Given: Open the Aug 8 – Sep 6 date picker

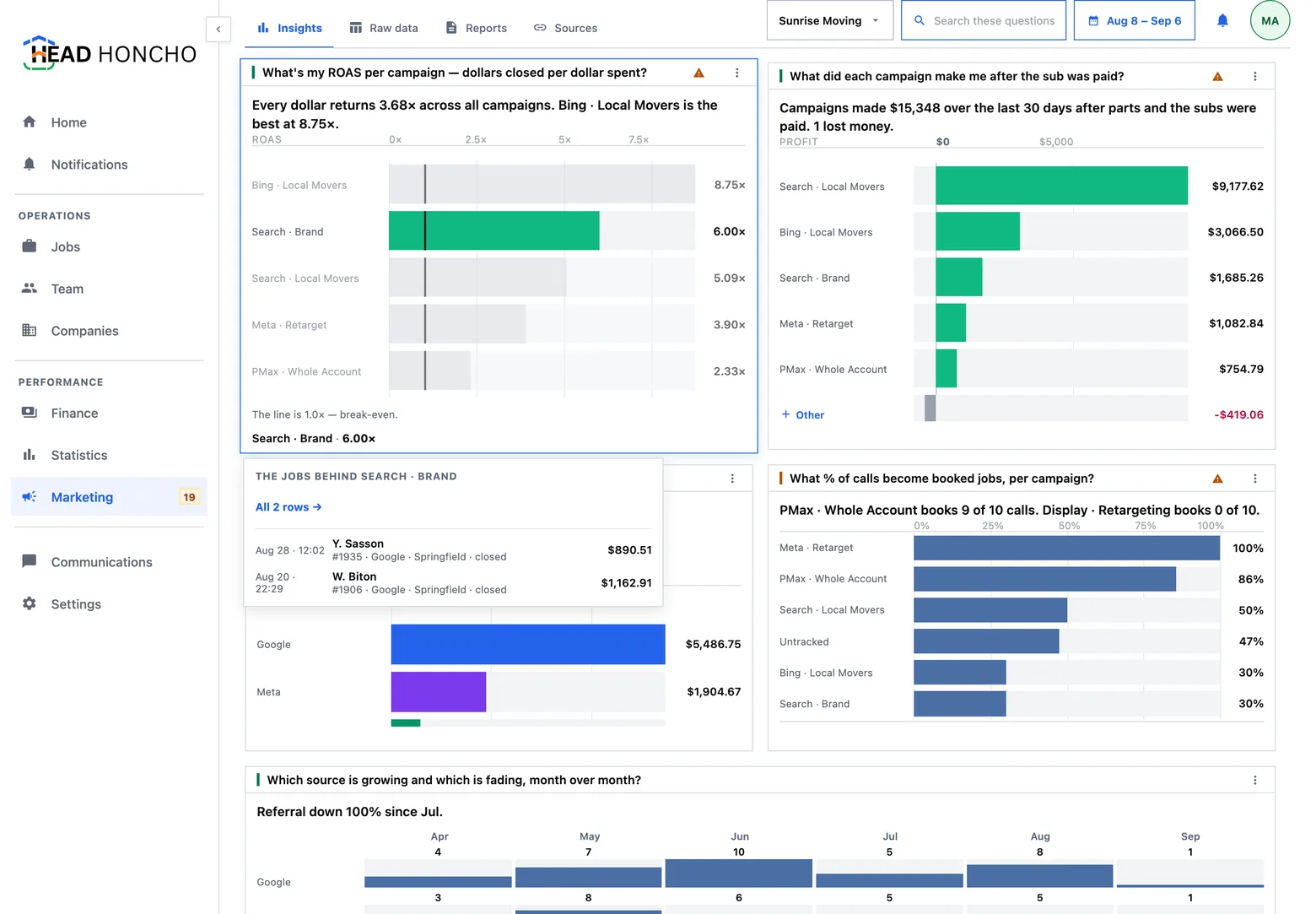Looking at the screenshot, I should pyautogui.click(x=1135, y=20).
